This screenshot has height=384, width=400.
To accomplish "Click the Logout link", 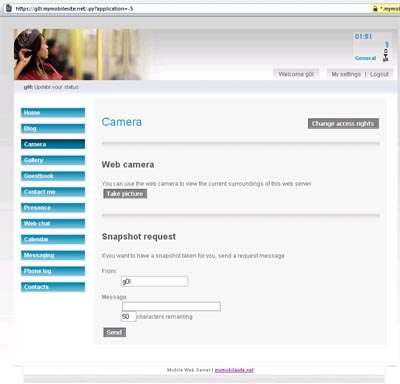I will 379,74.
